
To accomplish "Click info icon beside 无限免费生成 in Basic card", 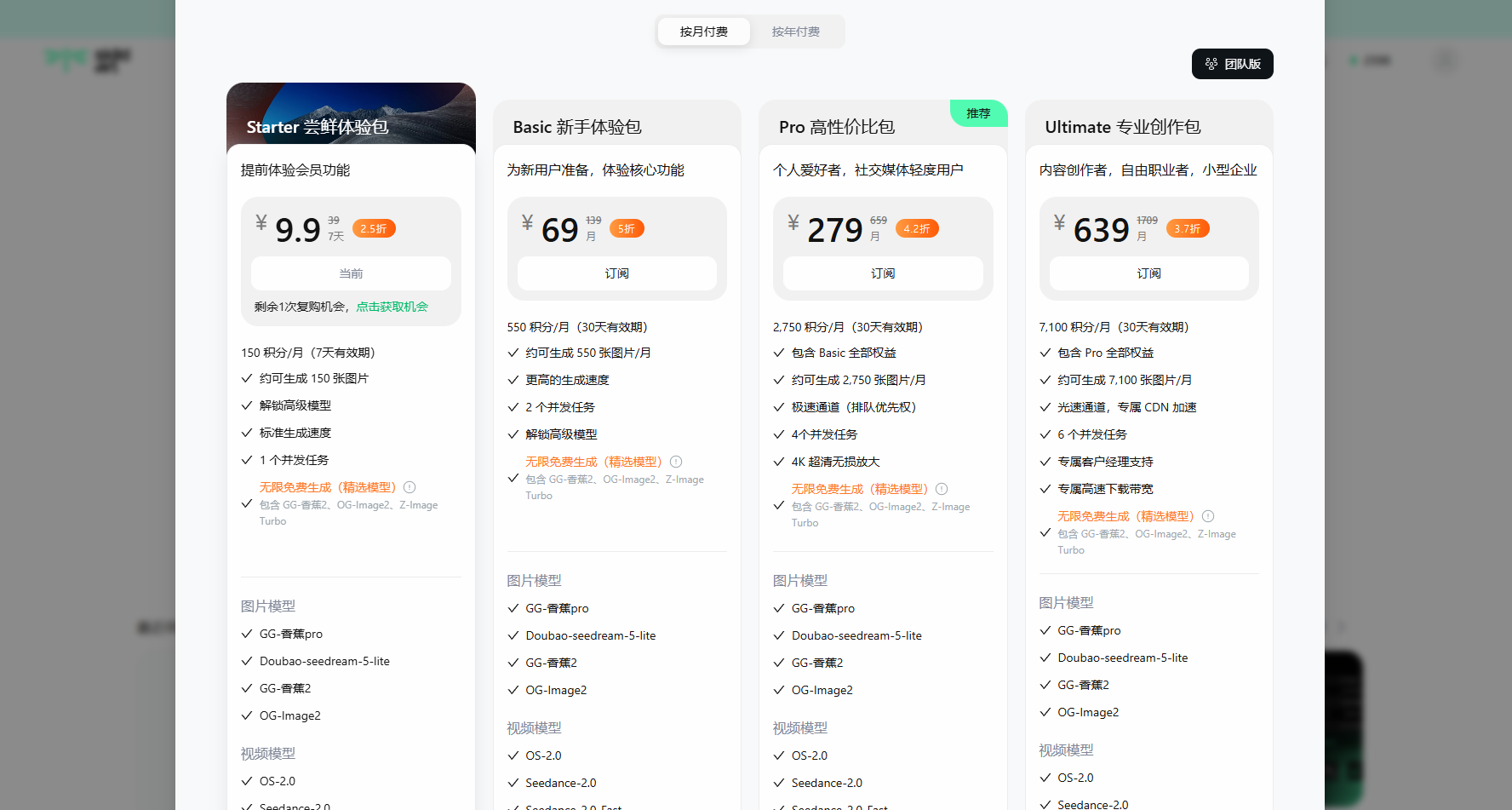I will click(x=676, y=462).
